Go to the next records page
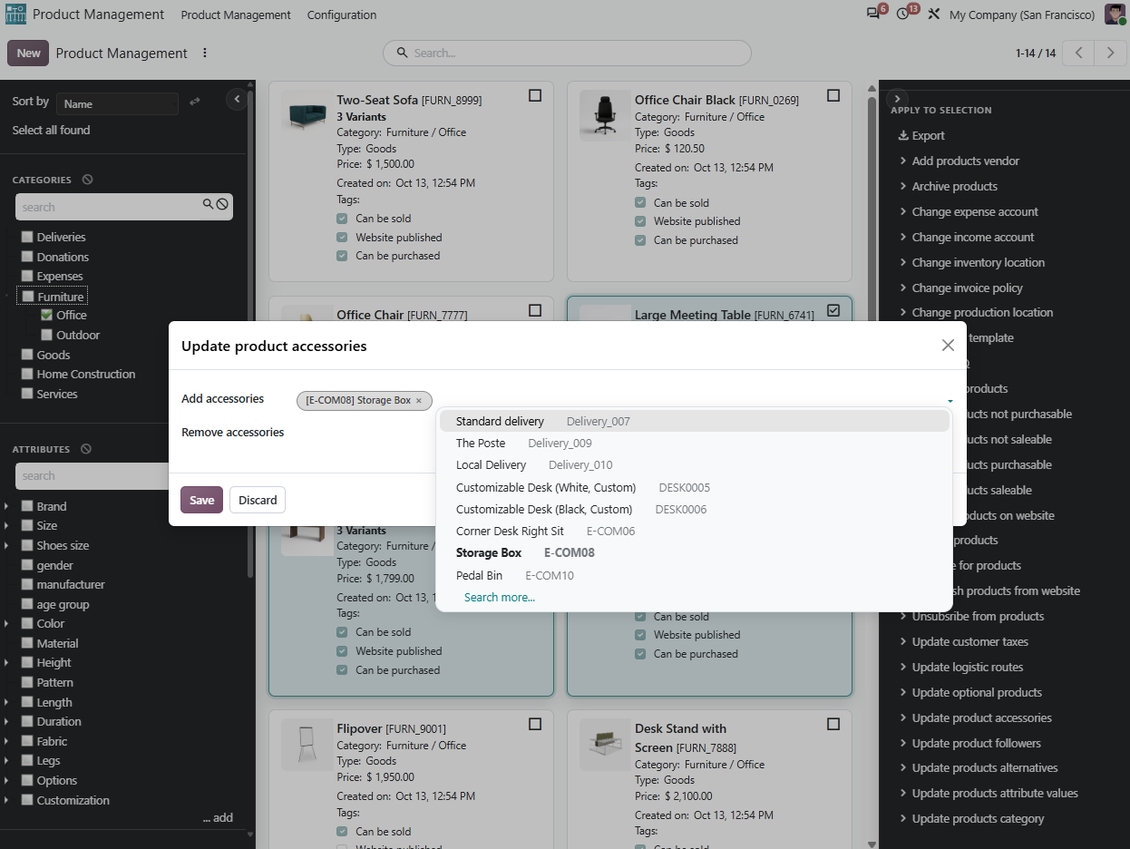The image size is (1130, 849). click(1110, 53)
